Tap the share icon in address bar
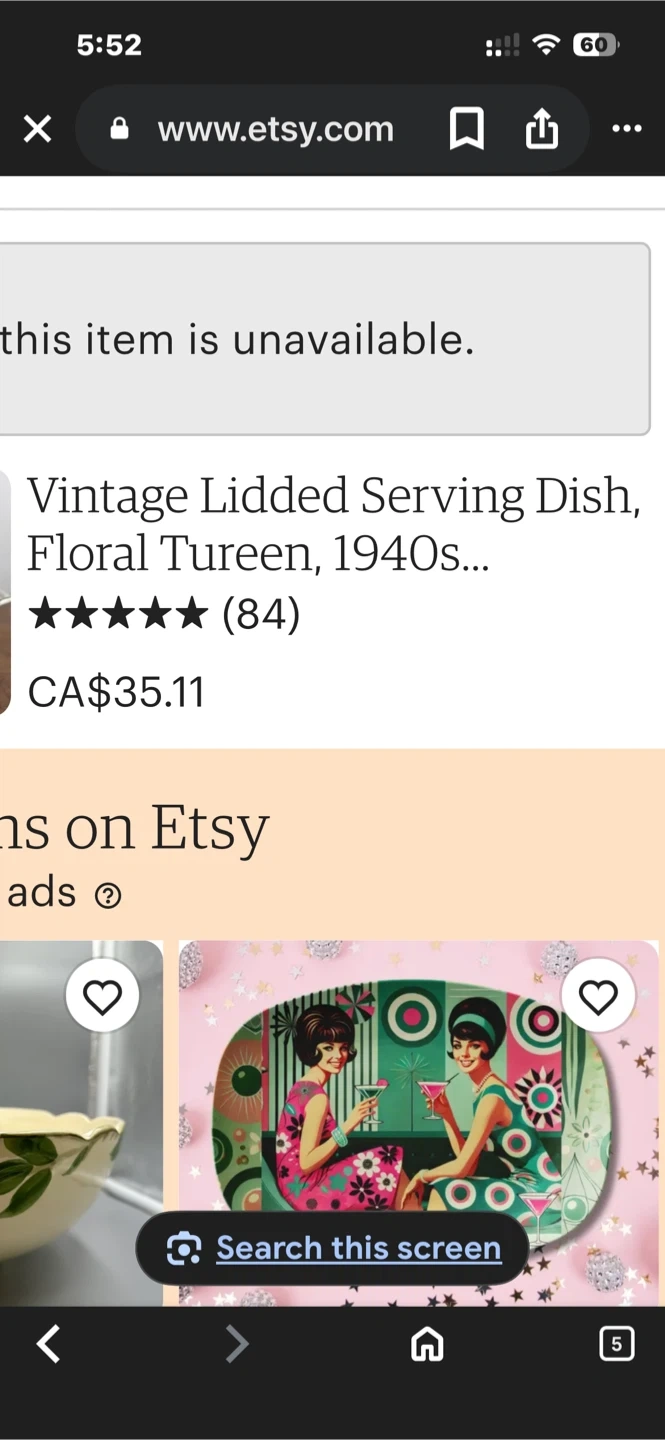665x1440 pixels. click(541, 129)
